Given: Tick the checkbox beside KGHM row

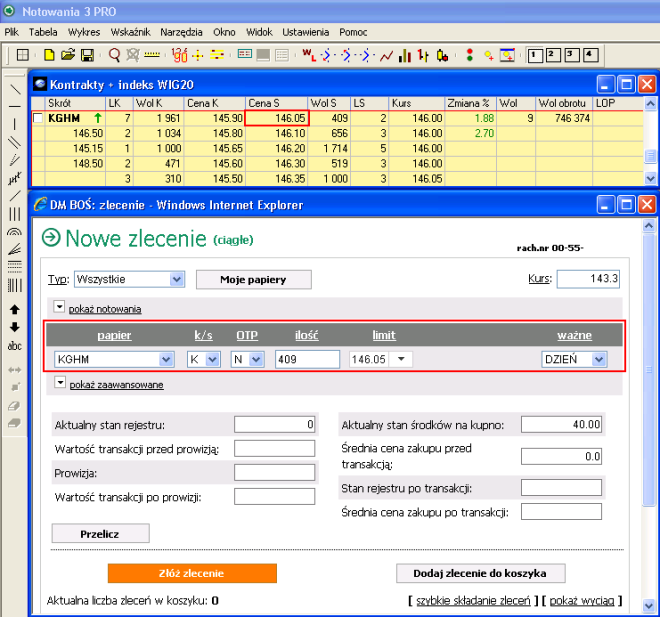Looking at the screenshot, I should (38, 118).
